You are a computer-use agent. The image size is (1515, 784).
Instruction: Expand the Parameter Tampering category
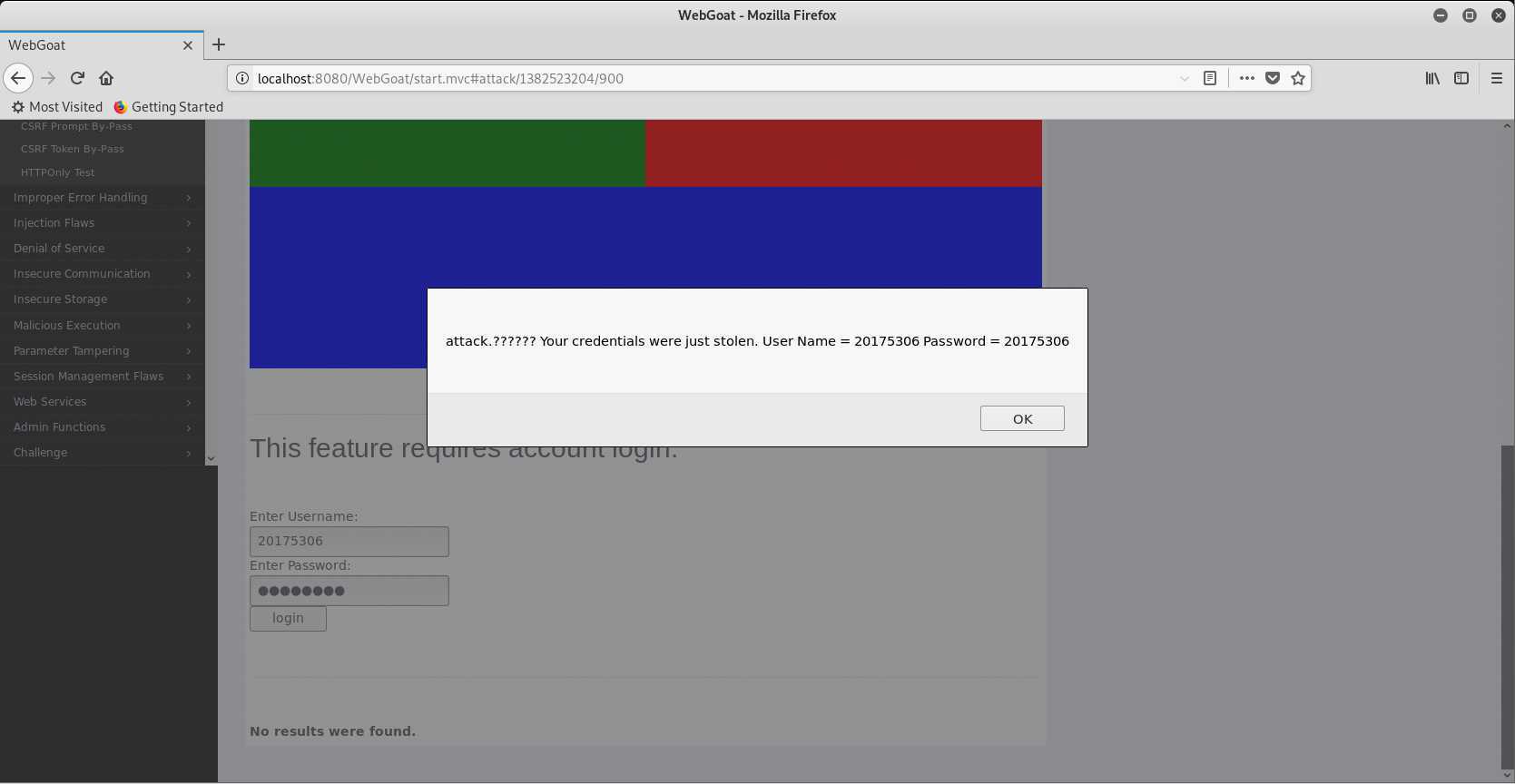click(x=102, y=350)
